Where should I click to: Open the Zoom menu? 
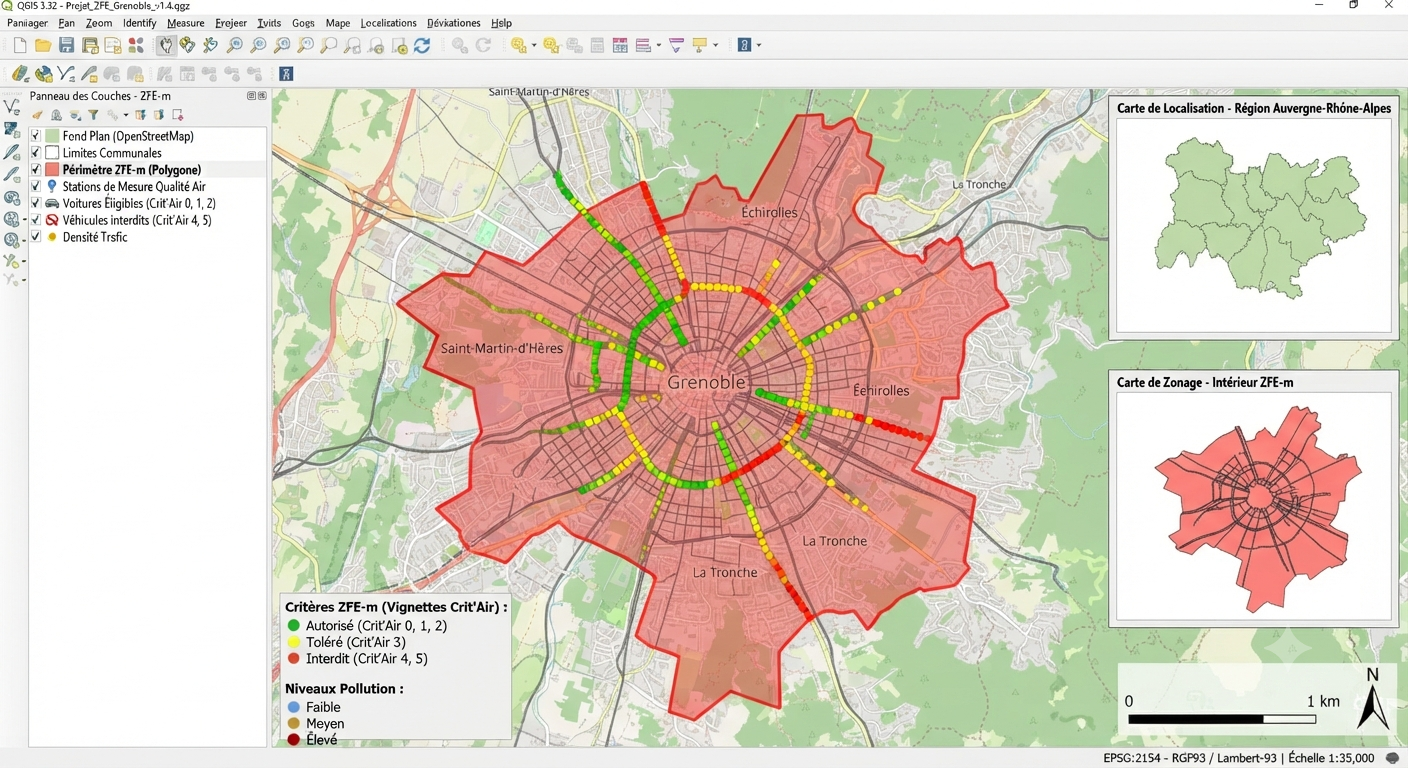click(99, 23)
